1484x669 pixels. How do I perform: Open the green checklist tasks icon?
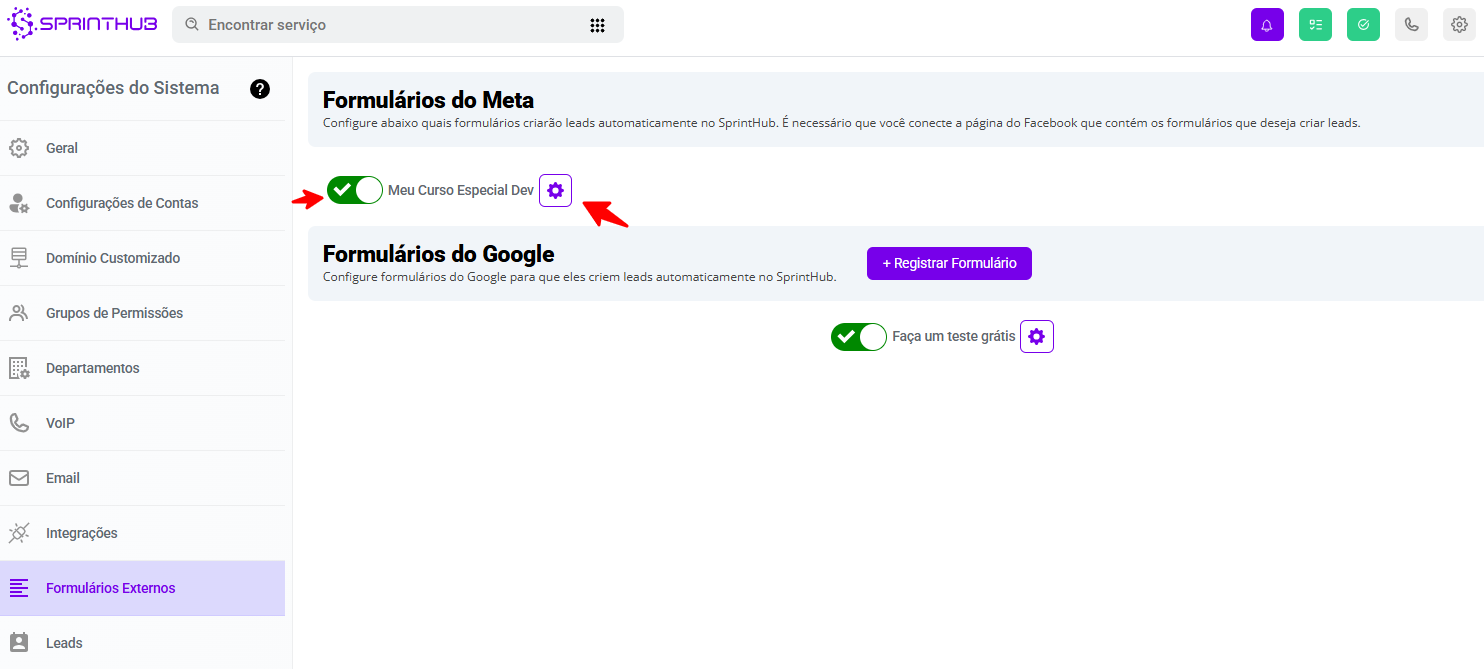(1315, 25)
